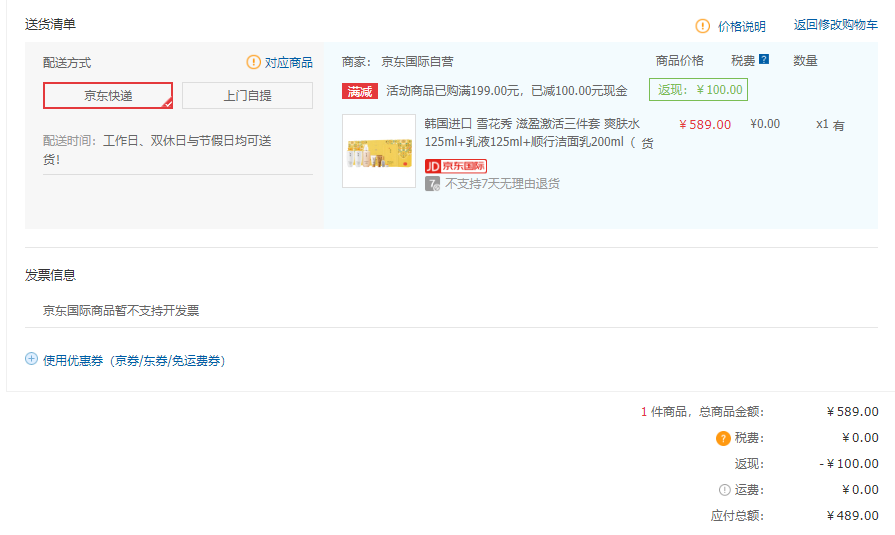This screenshot has width=895, height=535.
Task: Click the 不支持7天无理由退货 text
Action: click(x=502, y=184)
